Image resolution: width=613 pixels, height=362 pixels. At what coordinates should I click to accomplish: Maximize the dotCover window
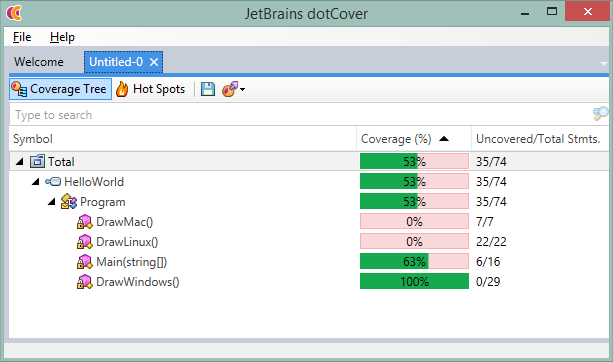coord(552,12)
